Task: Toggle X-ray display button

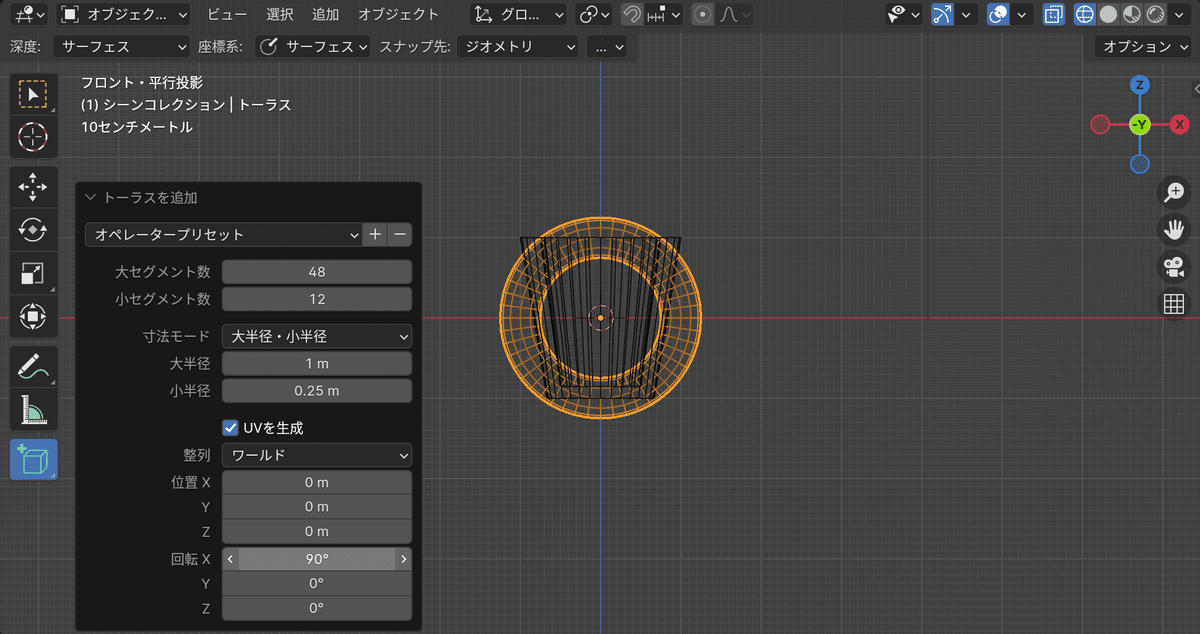Action: click(x=1054, y=15)
